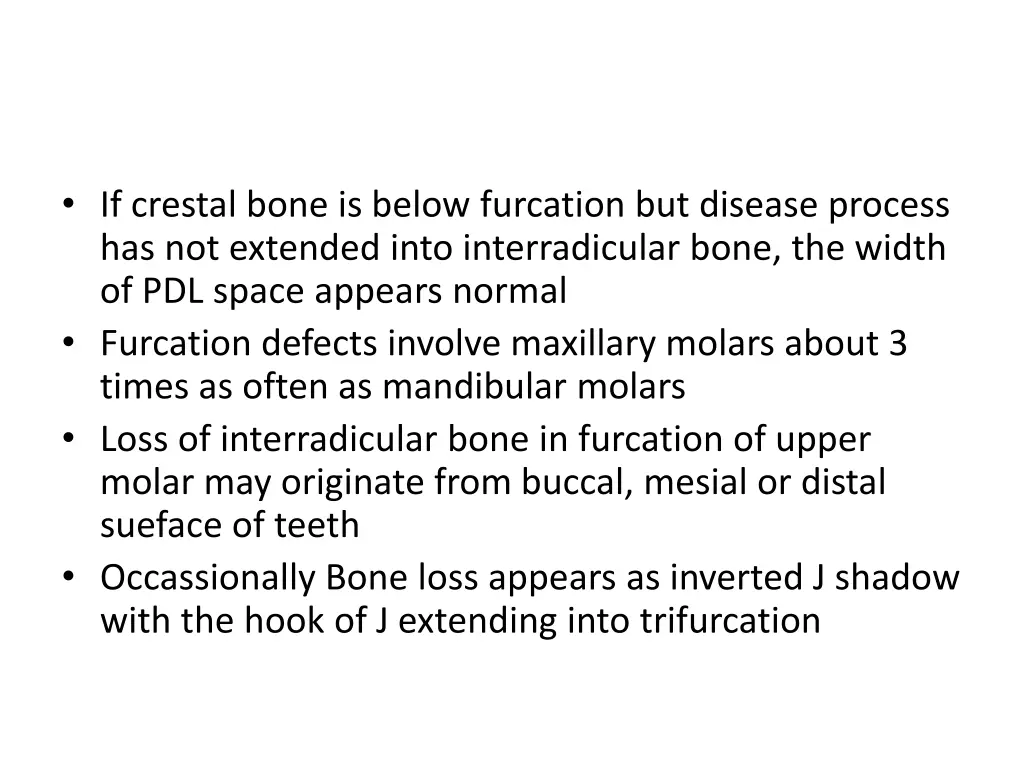Click the bullet before 'Loss of interradicular'
The image size is (1024, 768).
(67, 439)
